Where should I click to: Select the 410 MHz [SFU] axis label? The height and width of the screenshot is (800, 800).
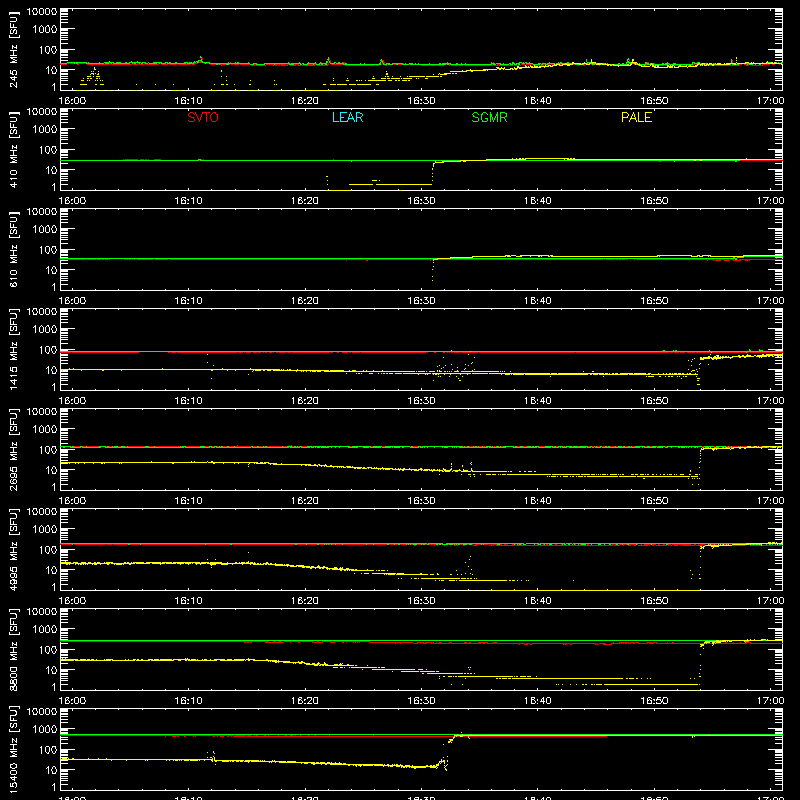tap(13, 150)
